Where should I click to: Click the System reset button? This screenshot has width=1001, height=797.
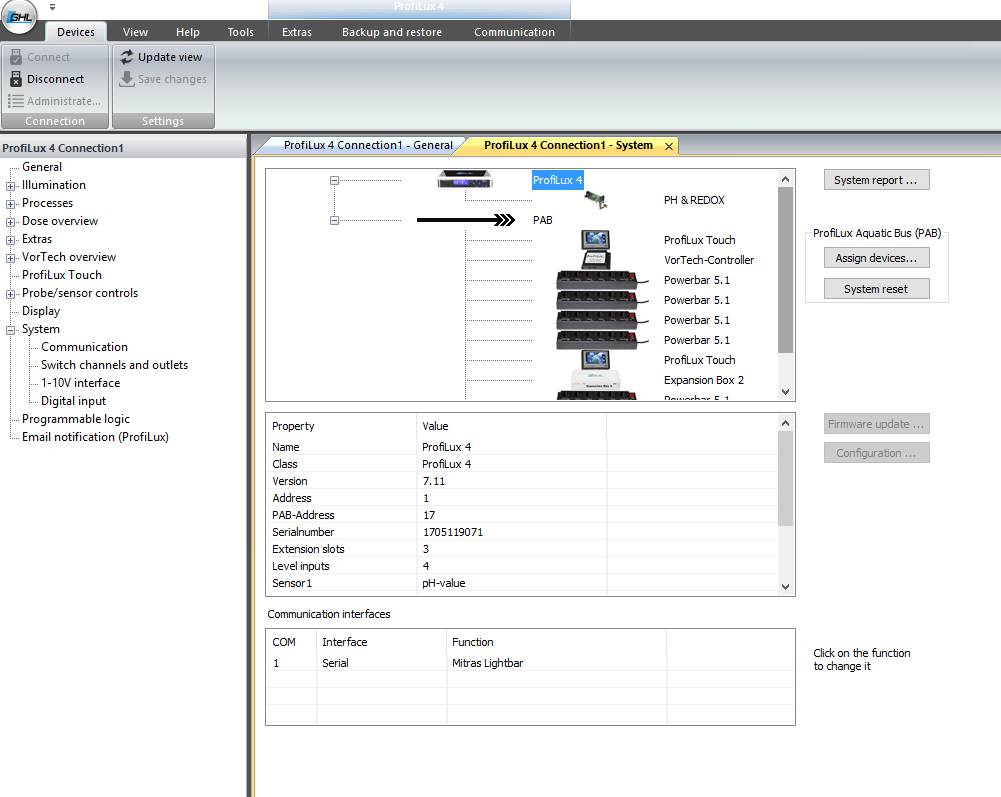click(x=876, y=289)
